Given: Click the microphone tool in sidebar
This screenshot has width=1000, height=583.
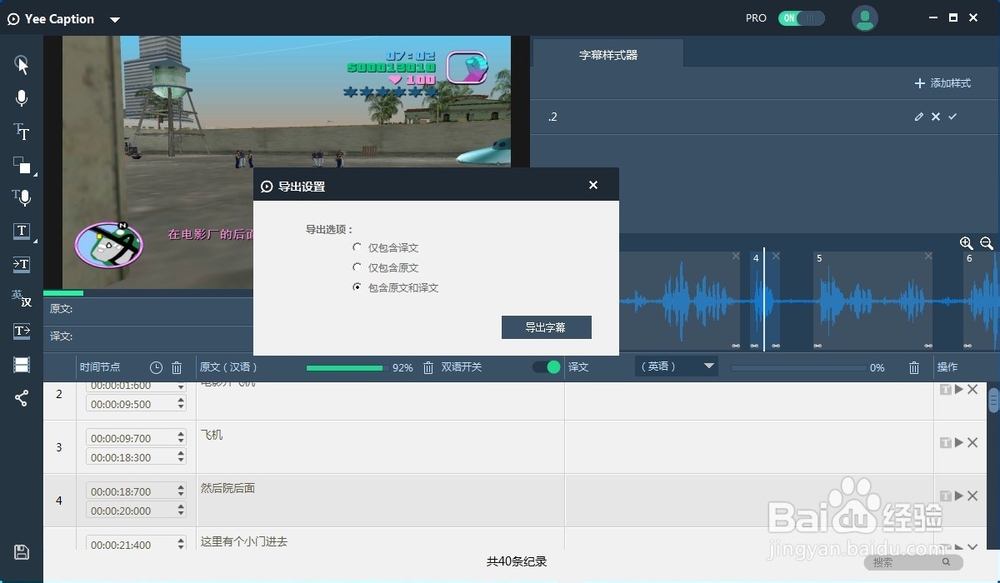Looking at the screenshot, I should [22, 98].
